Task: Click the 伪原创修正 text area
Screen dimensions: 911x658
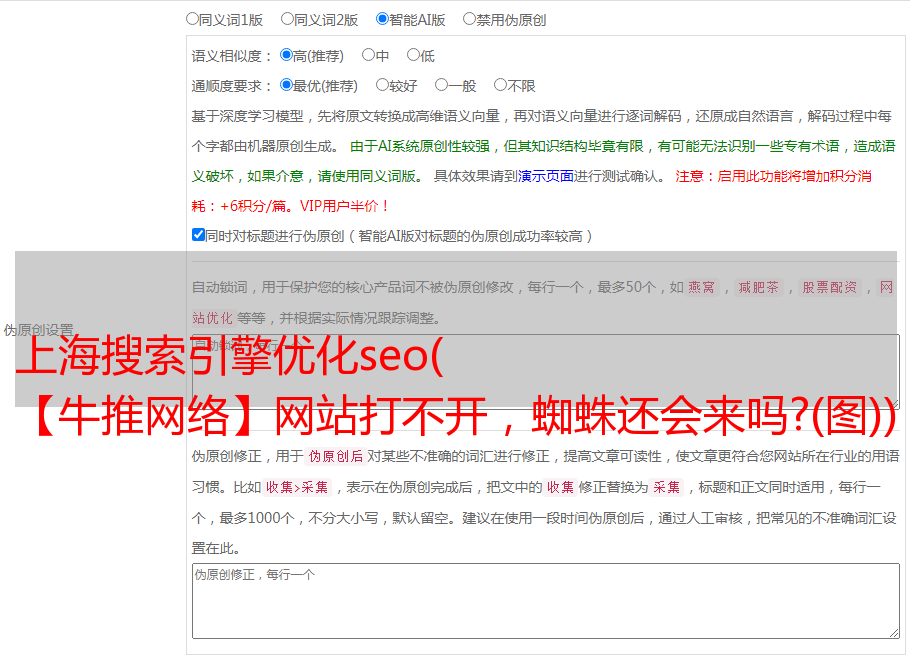Action: point(546,601)
